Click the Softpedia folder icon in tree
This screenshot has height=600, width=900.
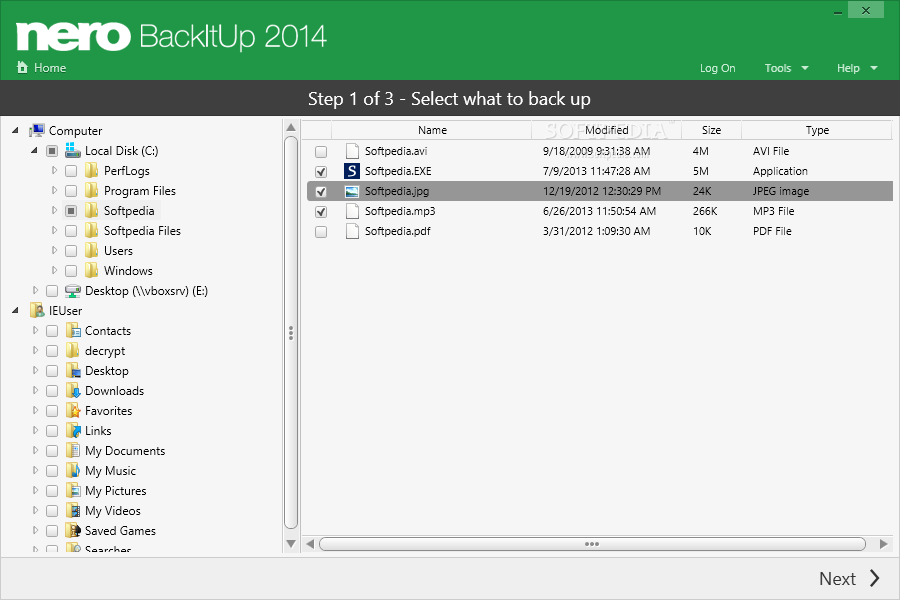coord(91,211)
